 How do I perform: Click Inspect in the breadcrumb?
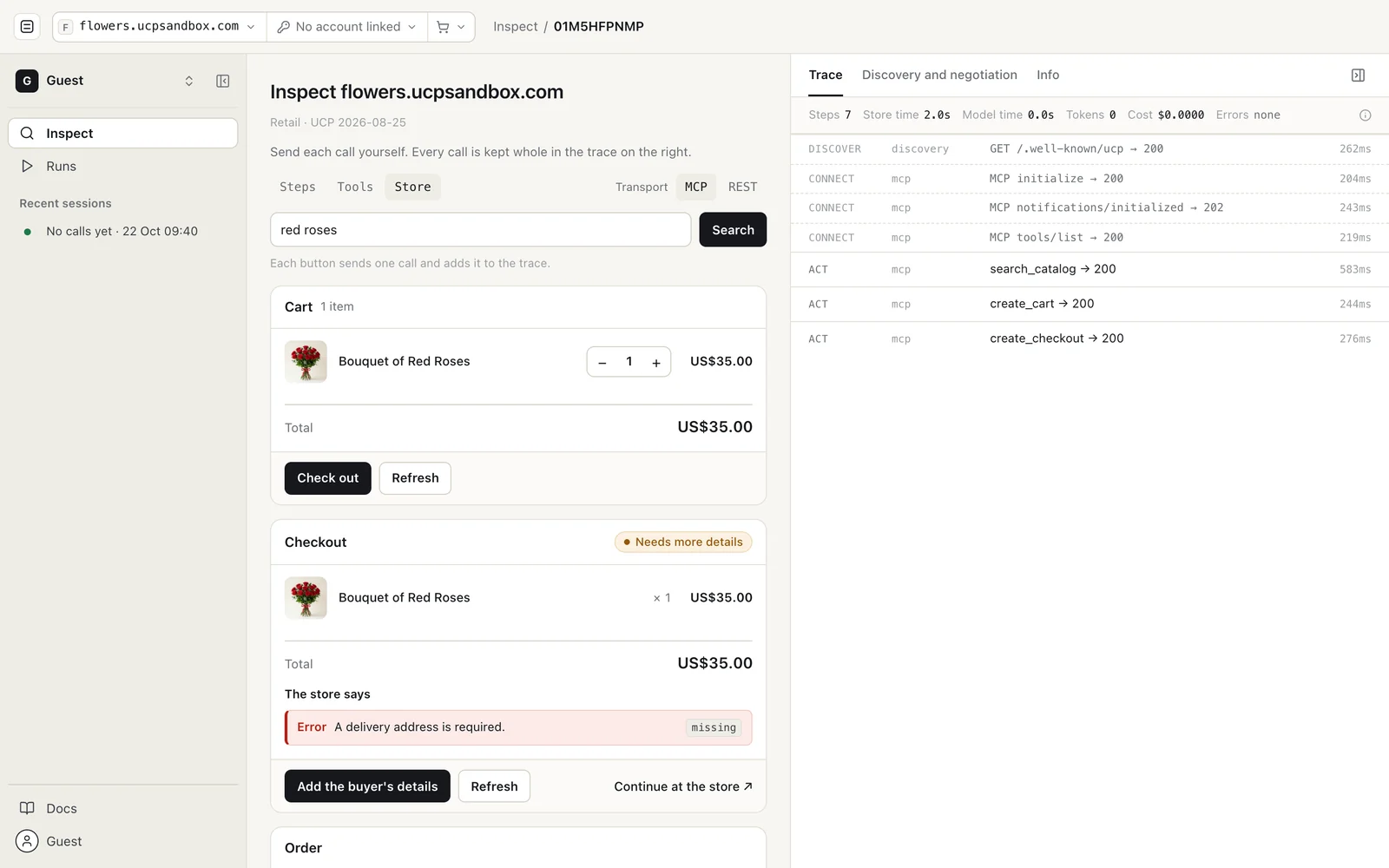pos(516,27)
